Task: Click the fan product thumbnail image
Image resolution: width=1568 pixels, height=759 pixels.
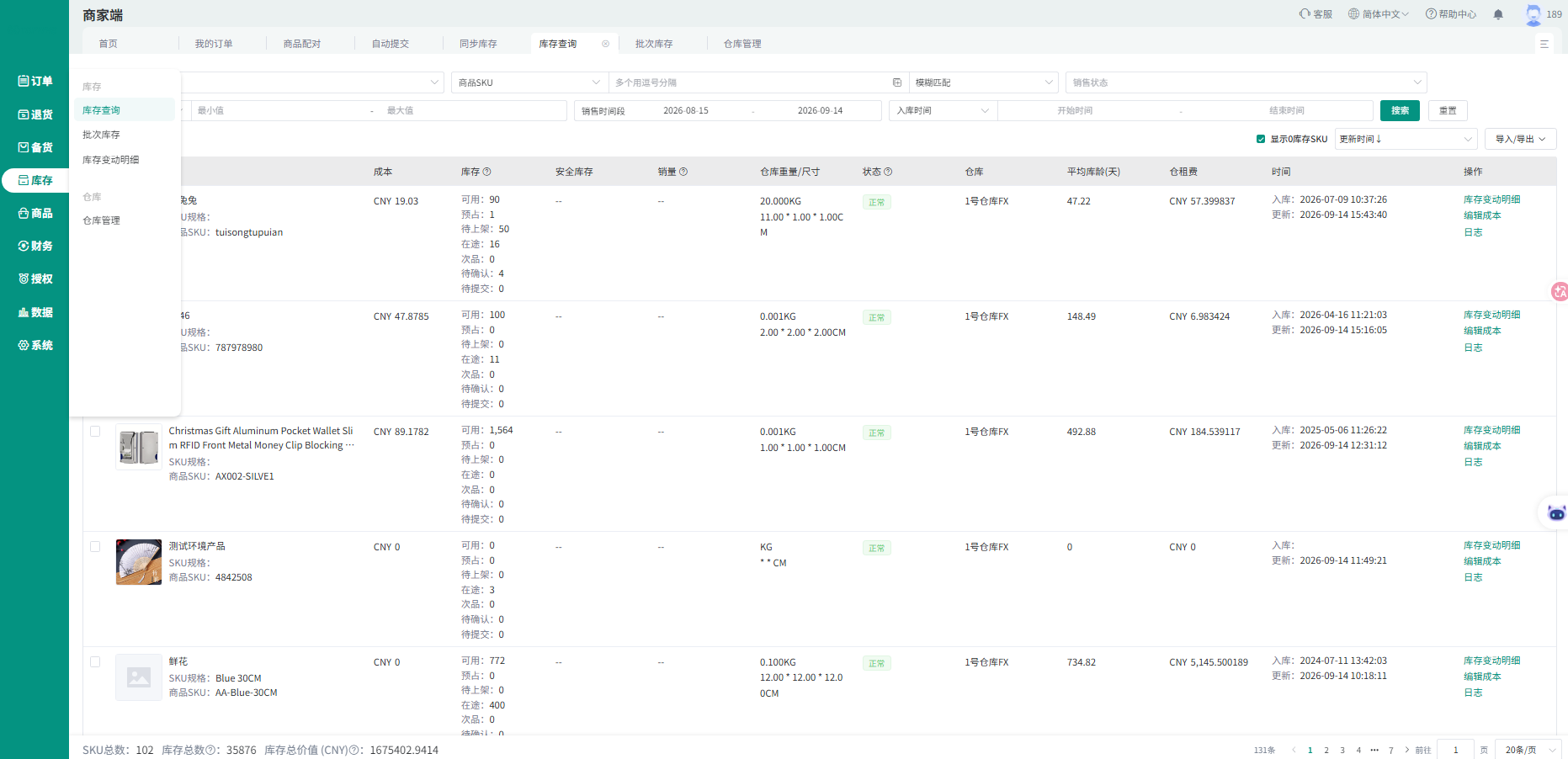Action: (x=139, y=562)
